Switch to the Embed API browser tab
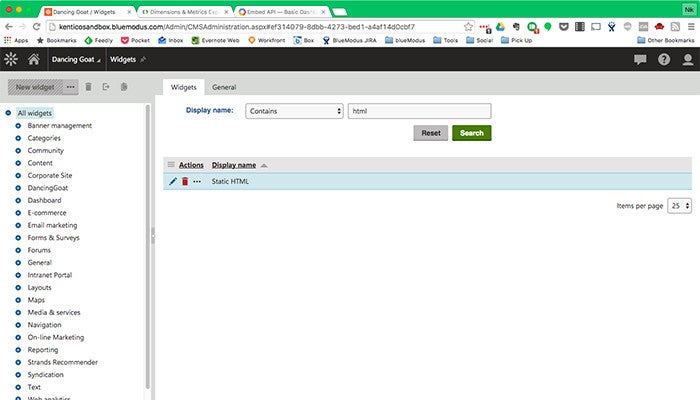 pyautogui.click(x=282, y=12)
